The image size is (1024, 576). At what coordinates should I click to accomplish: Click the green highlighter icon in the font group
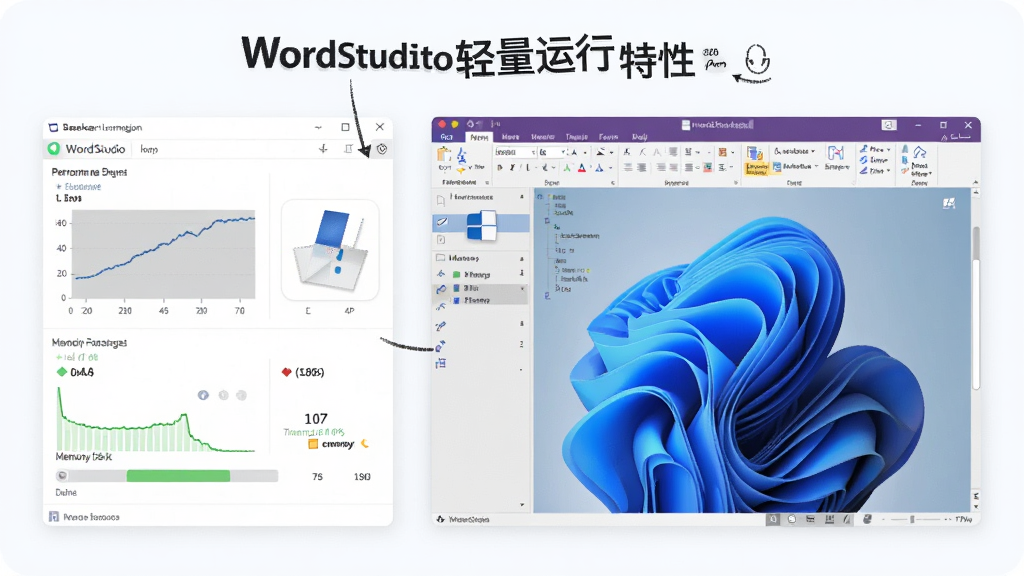(567, 168)
